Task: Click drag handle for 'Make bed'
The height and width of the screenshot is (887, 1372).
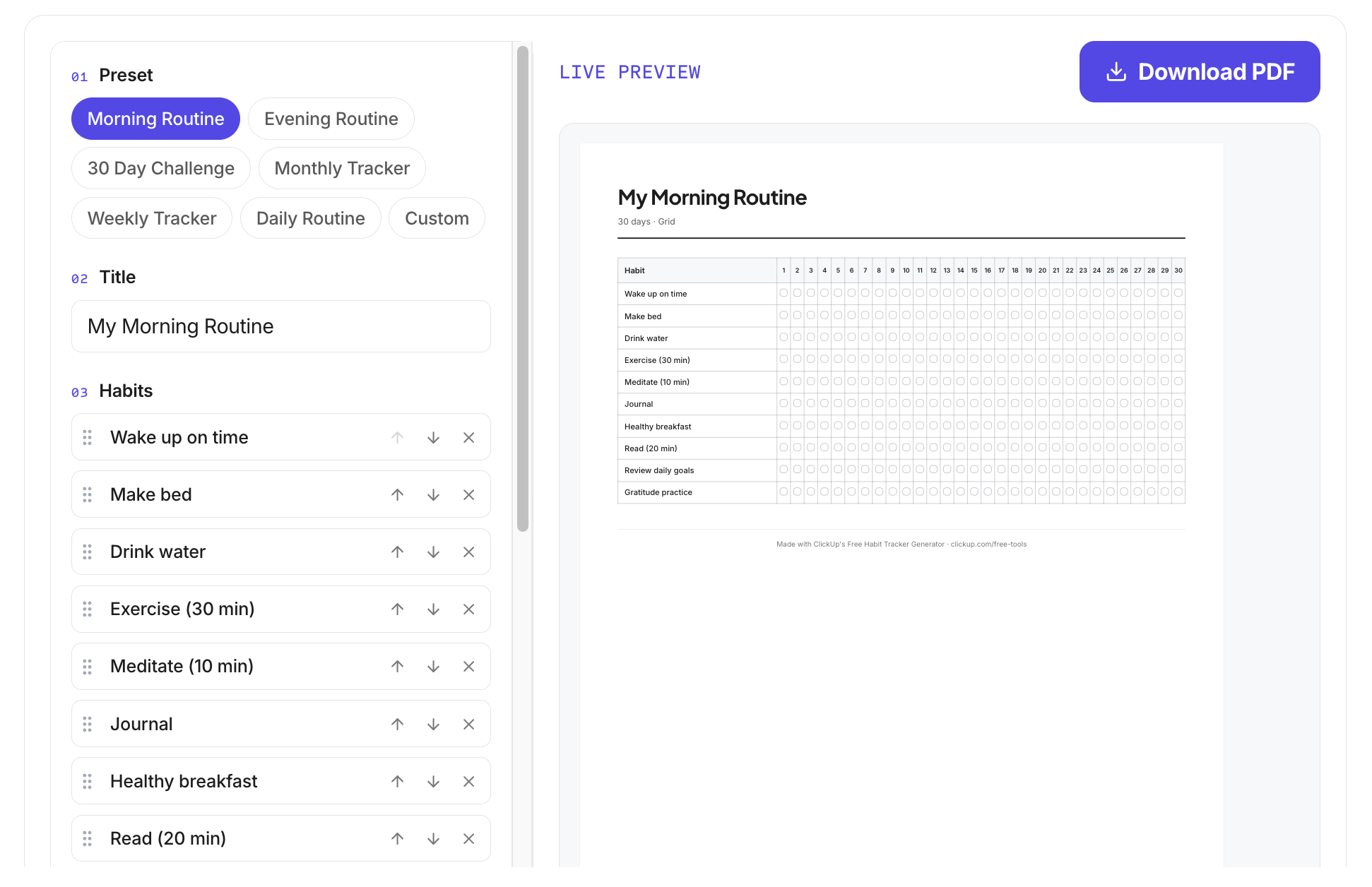Action: click(x=88, y=495)
